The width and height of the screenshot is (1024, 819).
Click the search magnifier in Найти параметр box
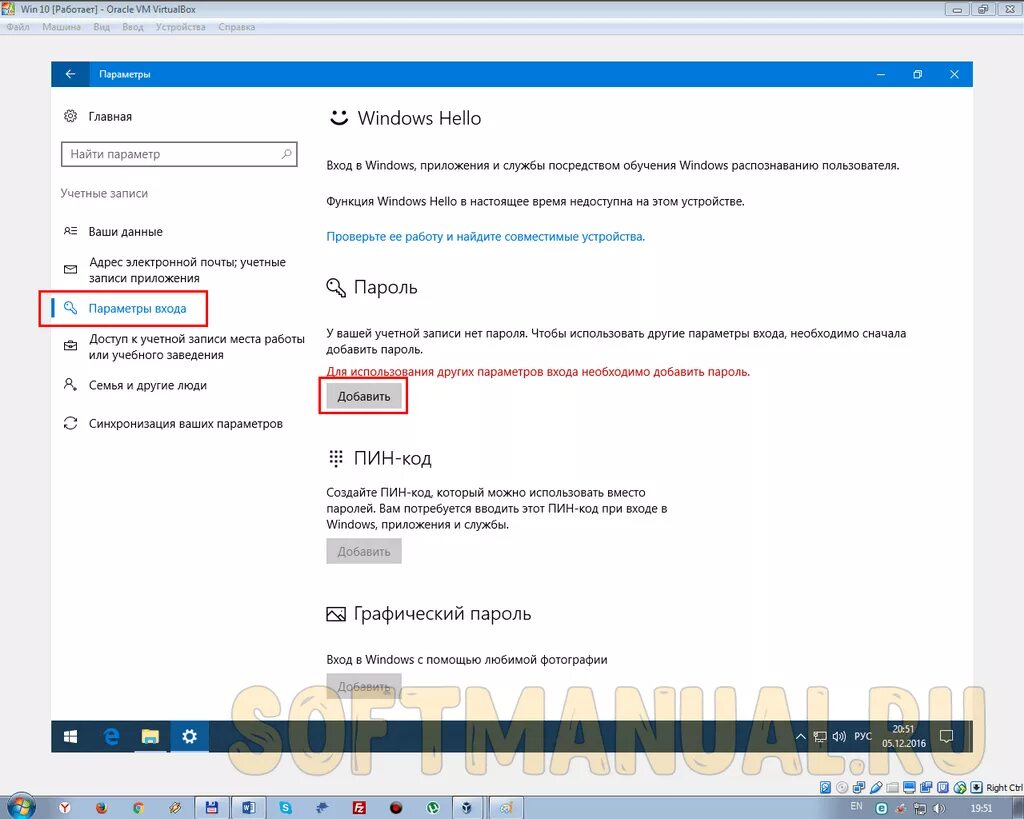(286, 154)
